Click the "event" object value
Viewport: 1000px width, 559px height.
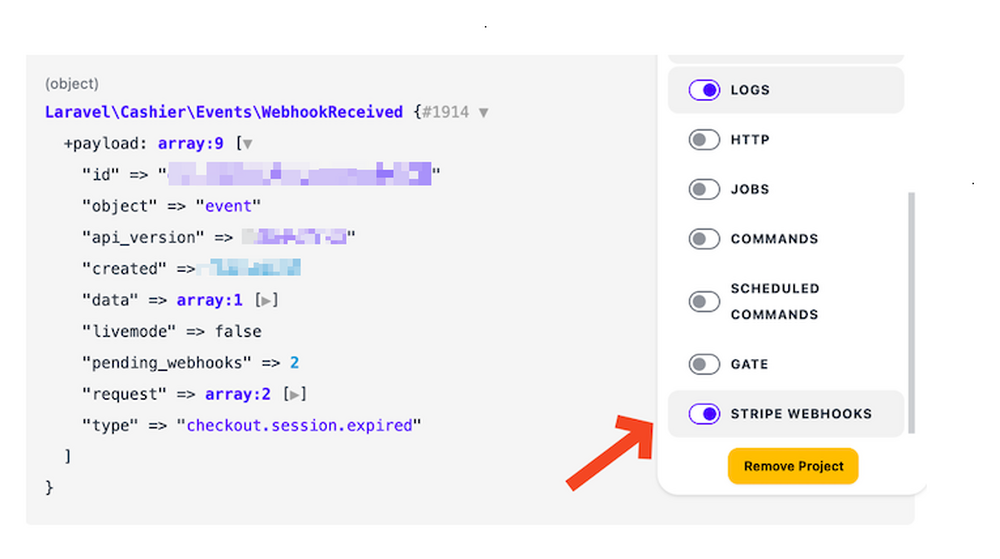coord(229,206)
